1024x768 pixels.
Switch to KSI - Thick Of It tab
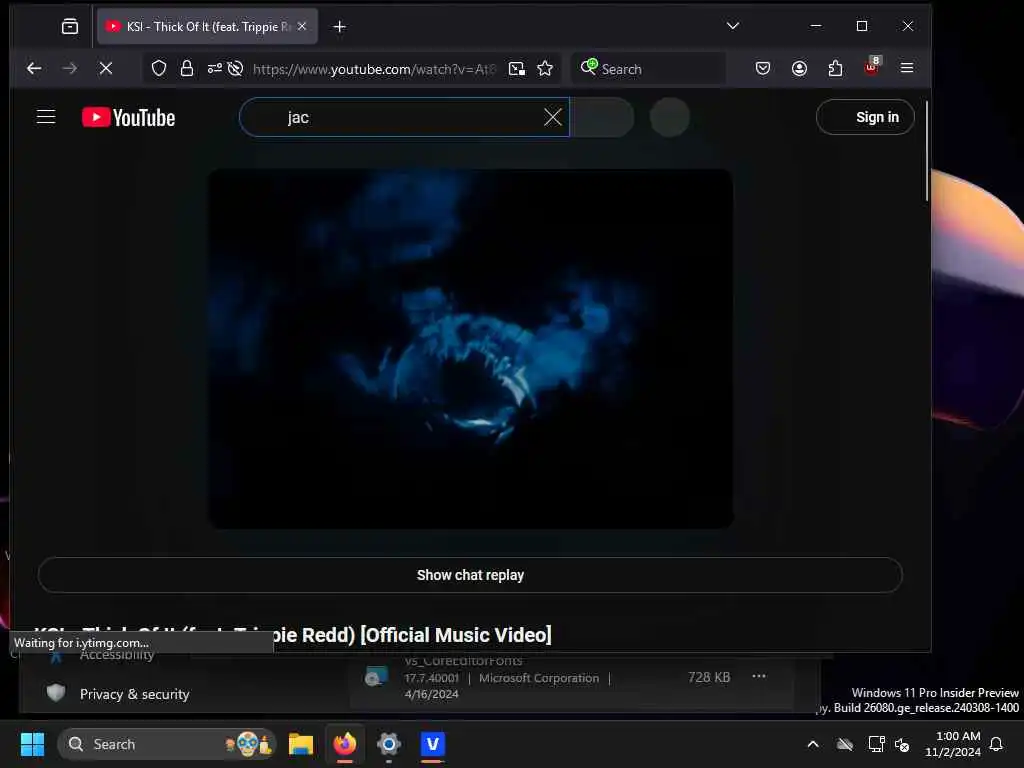[x=207, y=27]
